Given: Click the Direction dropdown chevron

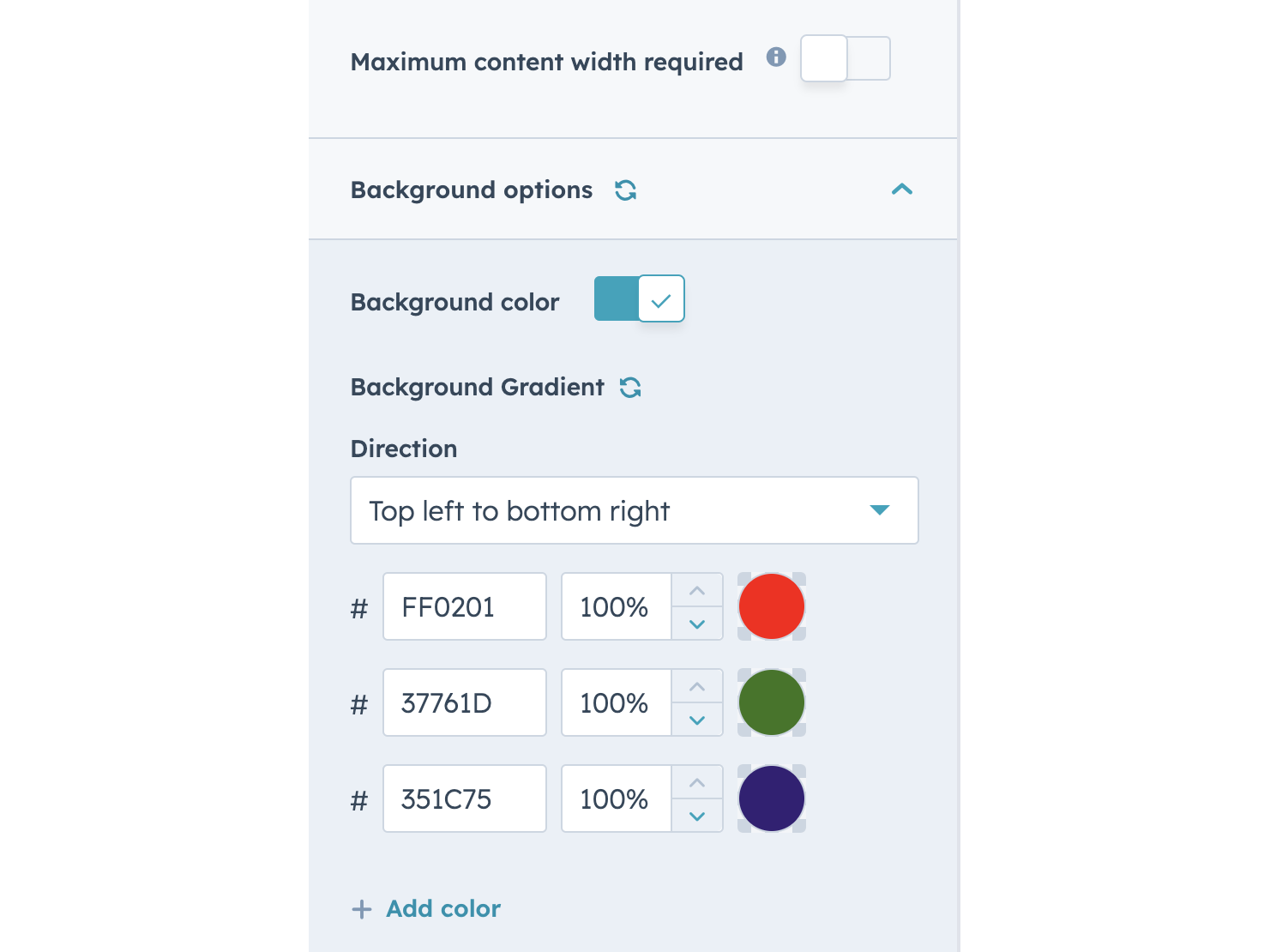Looking at the screenshot, I should [880, 510].
